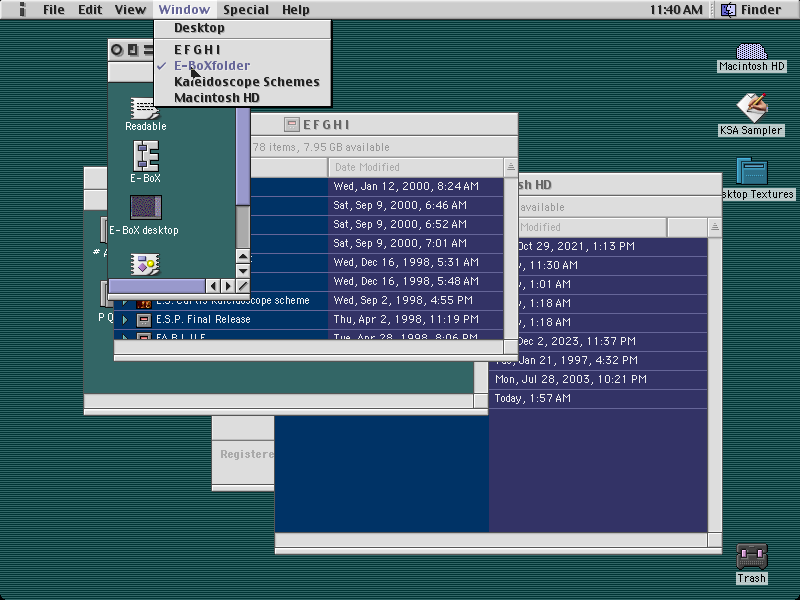Image resolution: width=800 pixels, height=600 pixels.
Task: Open the KSA Sampler desktop icon
Action: [x=752, y=107]
